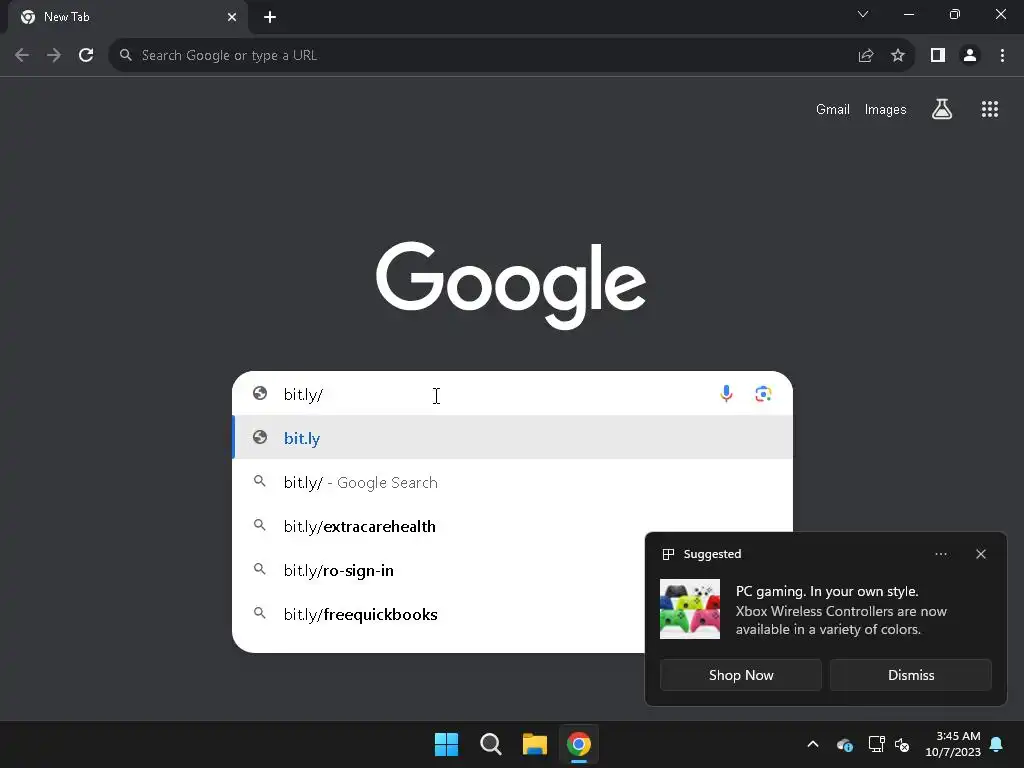Open the Gmail link

[833, 110]
